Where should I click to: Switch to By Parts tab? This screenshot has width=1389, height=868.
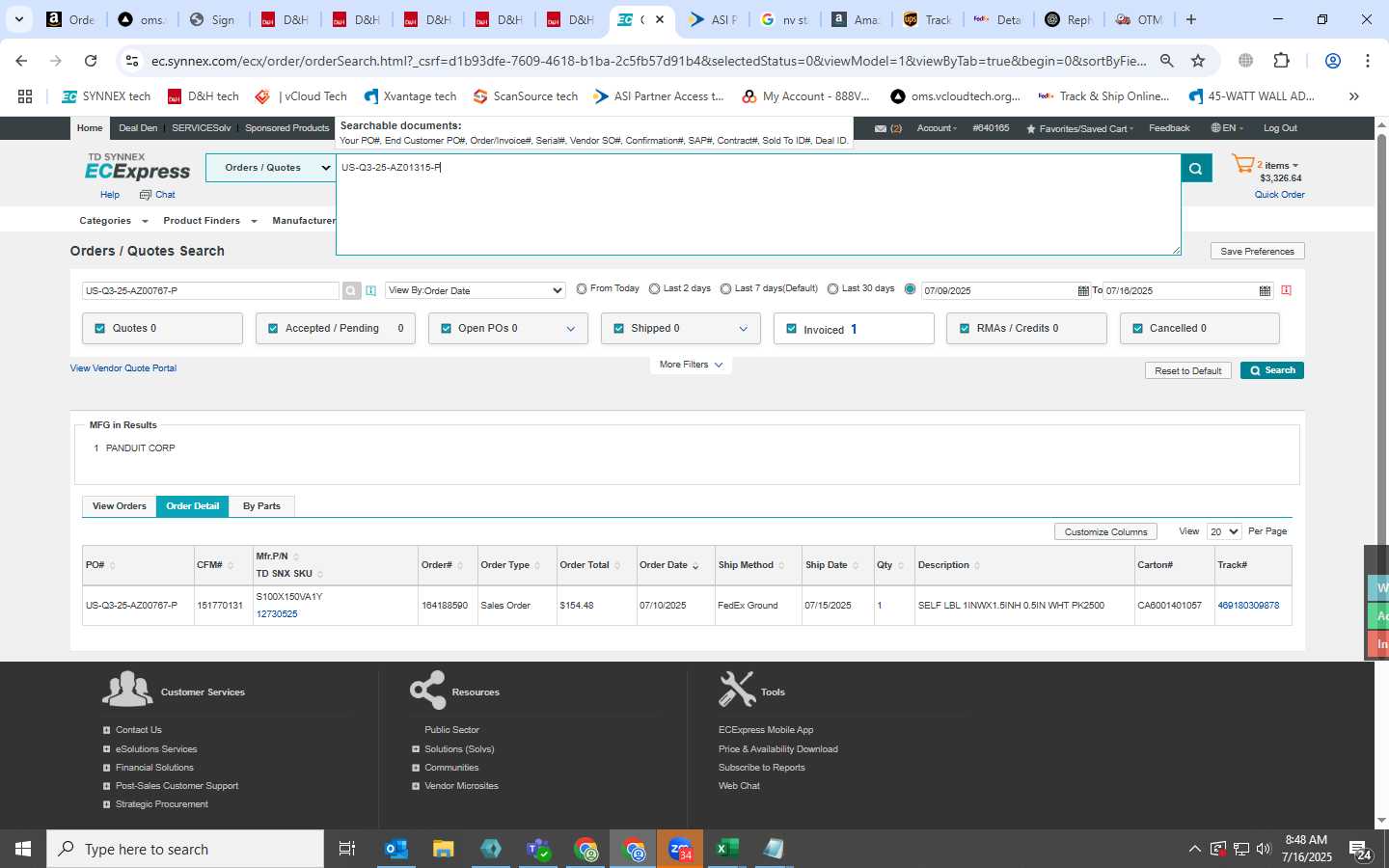(261, 506)
